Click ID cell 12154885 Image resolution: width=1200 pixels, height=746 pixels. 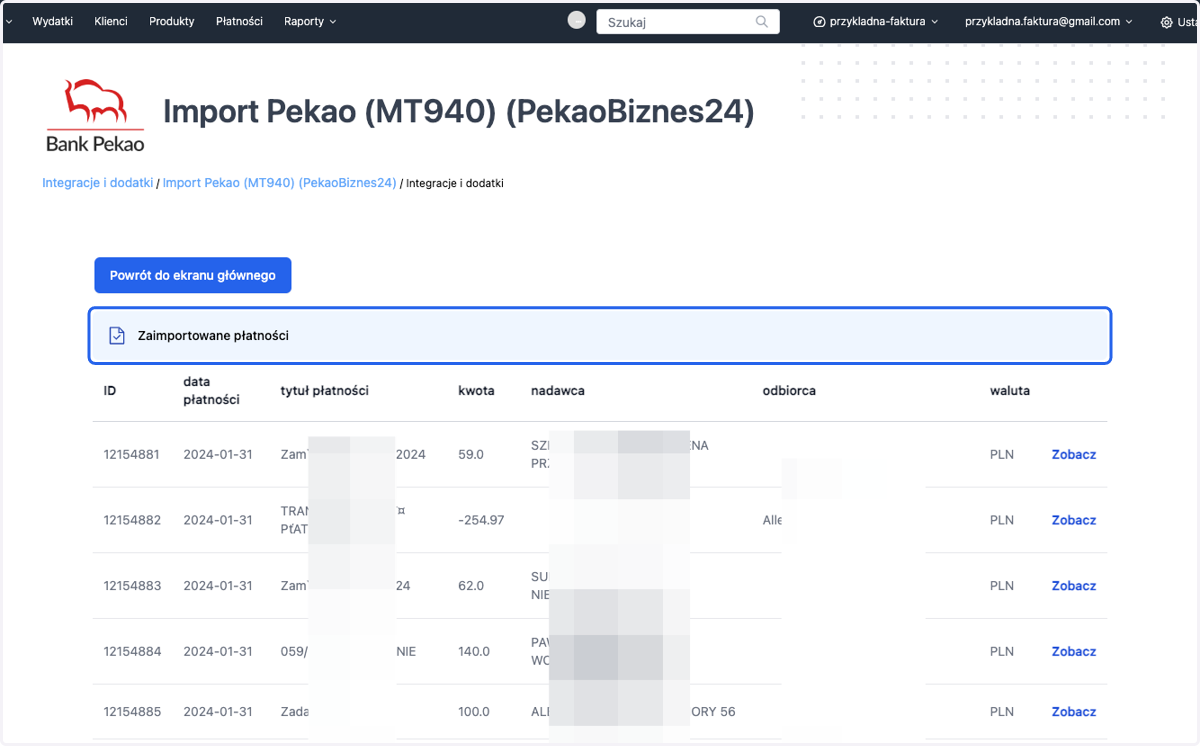[x=132, y=712]
